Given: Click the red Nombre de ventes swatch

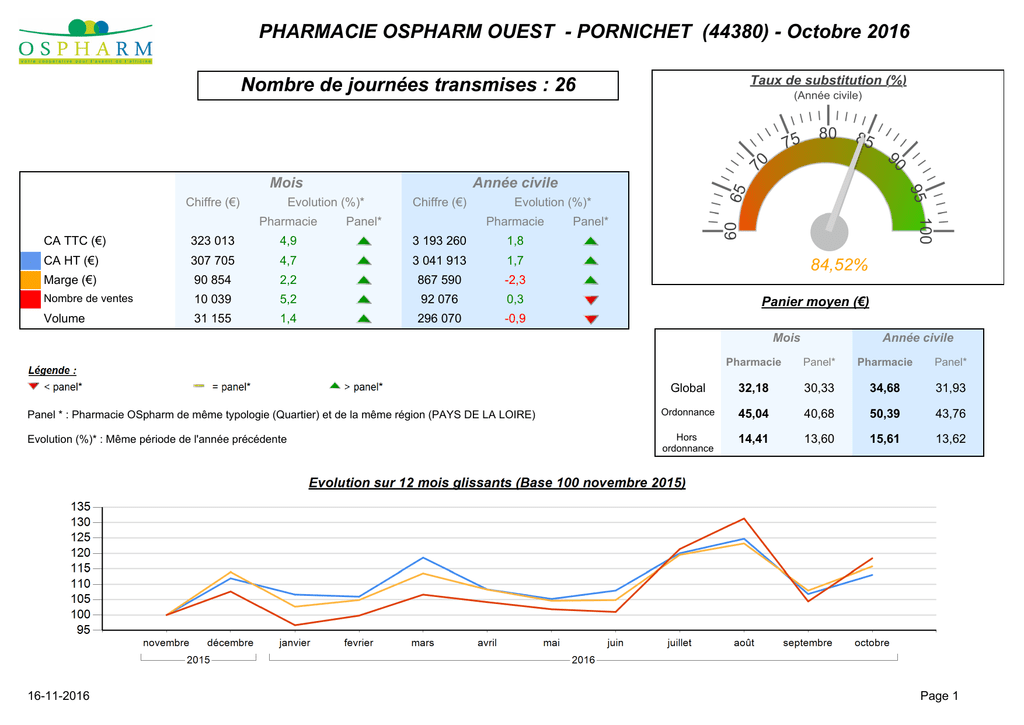Looking at the screenshot, I should 31,299.
